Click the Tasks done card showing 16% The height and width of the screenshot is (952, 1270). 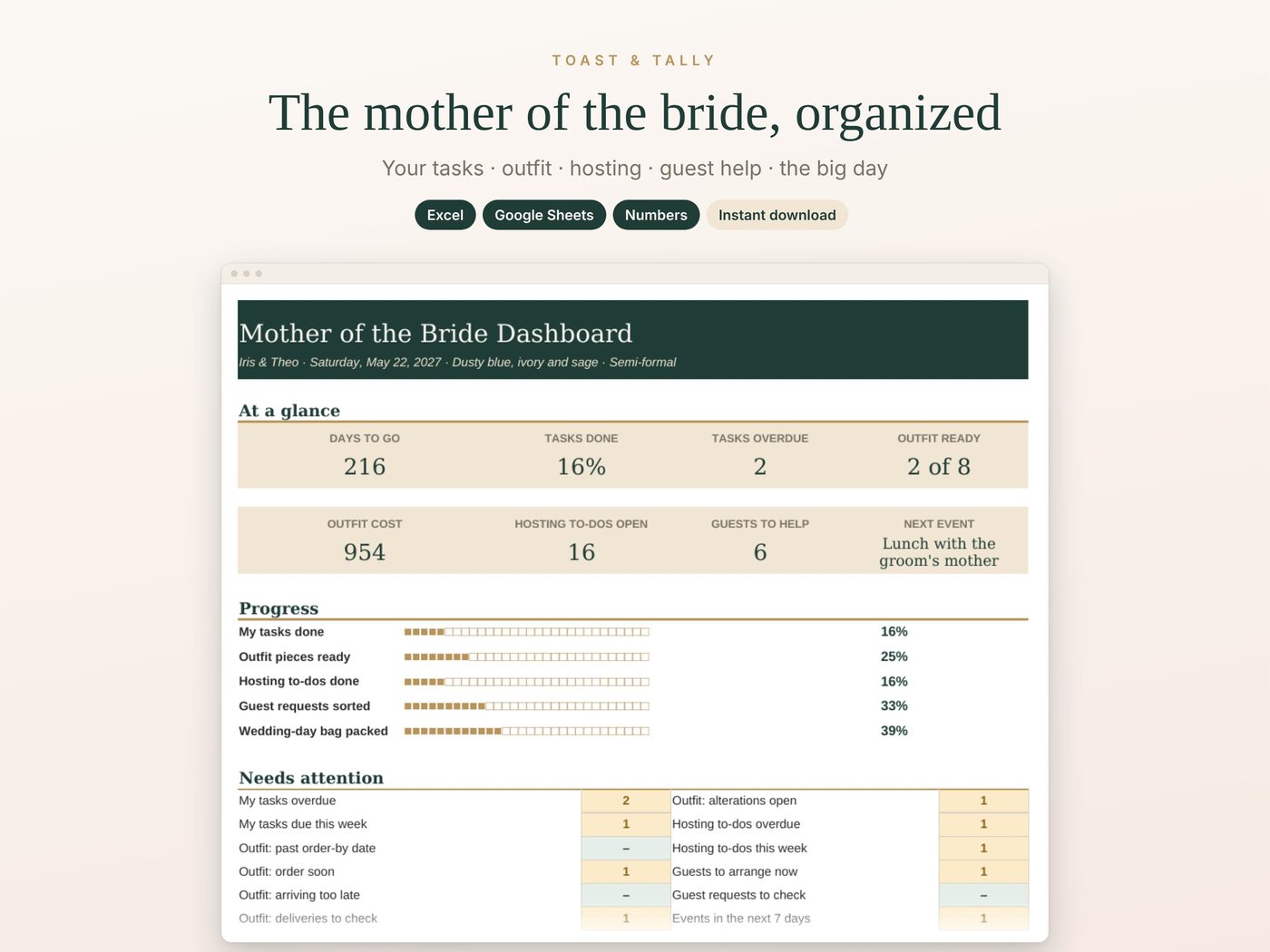(x=581, y=456)
